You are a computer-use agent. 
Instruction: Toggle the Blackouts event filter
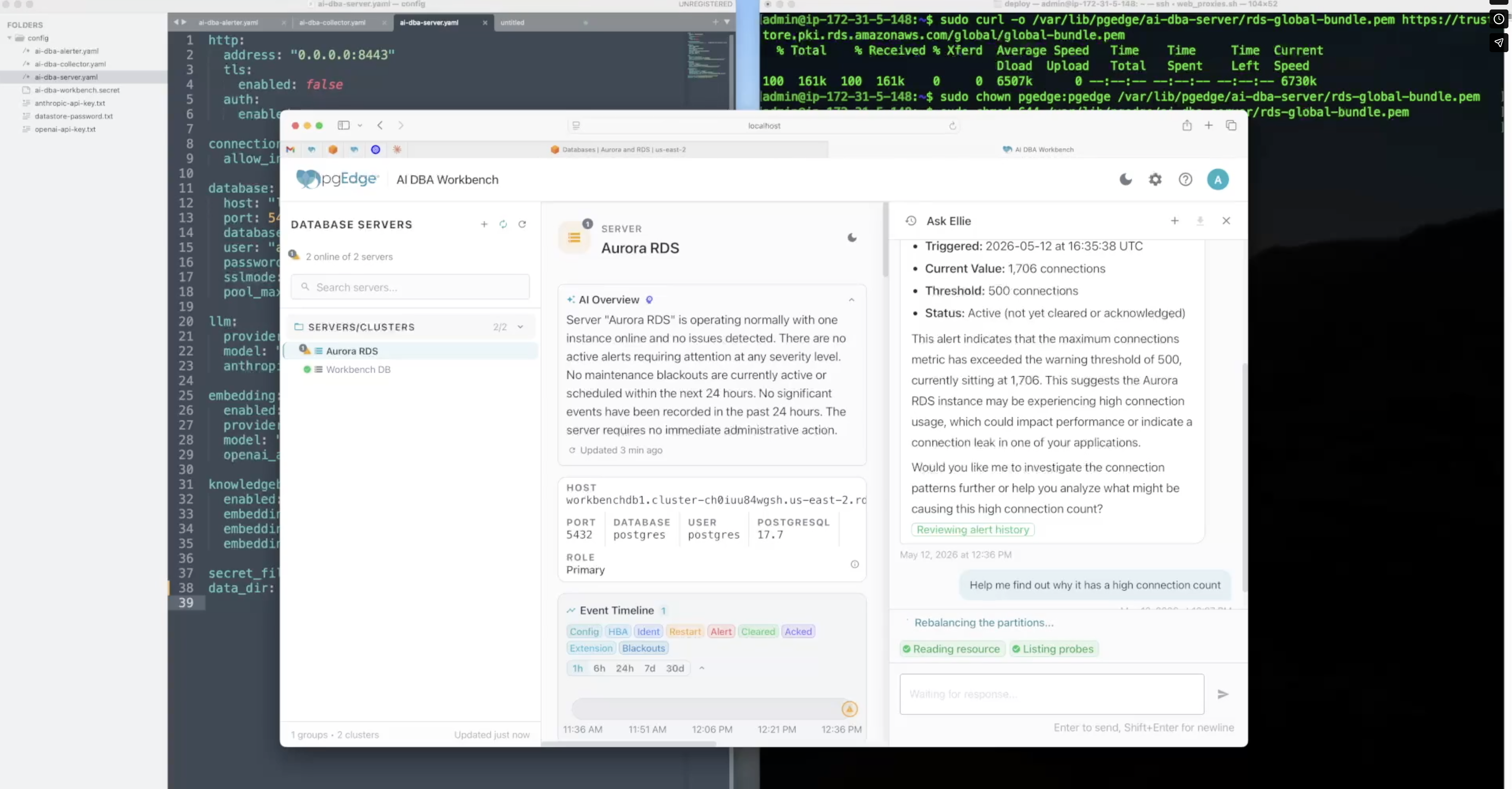tap(643, 648)
